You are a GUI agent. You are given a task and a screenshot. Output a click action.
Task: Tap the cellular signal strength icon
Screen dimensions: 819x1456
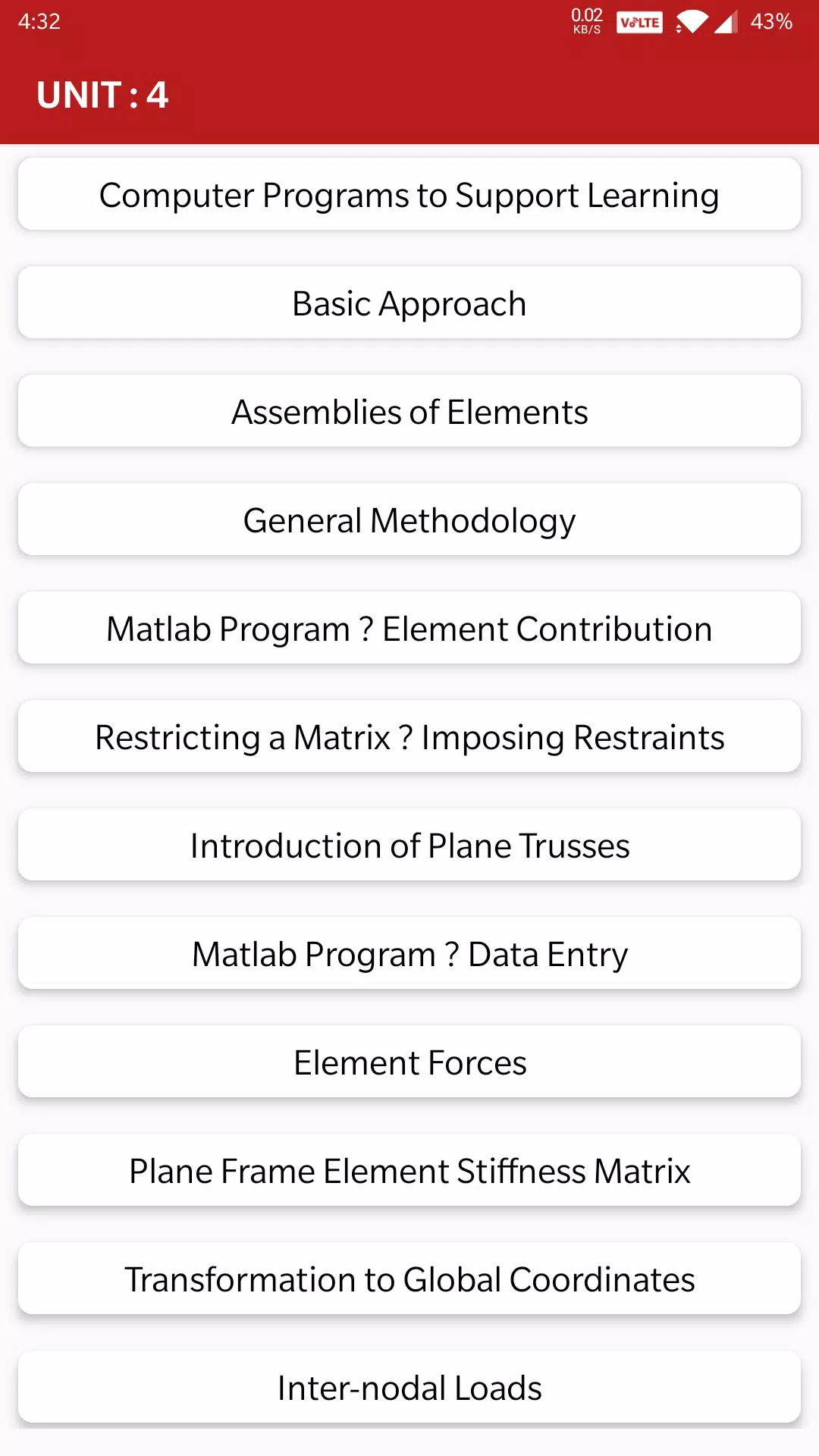pos(726,22)
